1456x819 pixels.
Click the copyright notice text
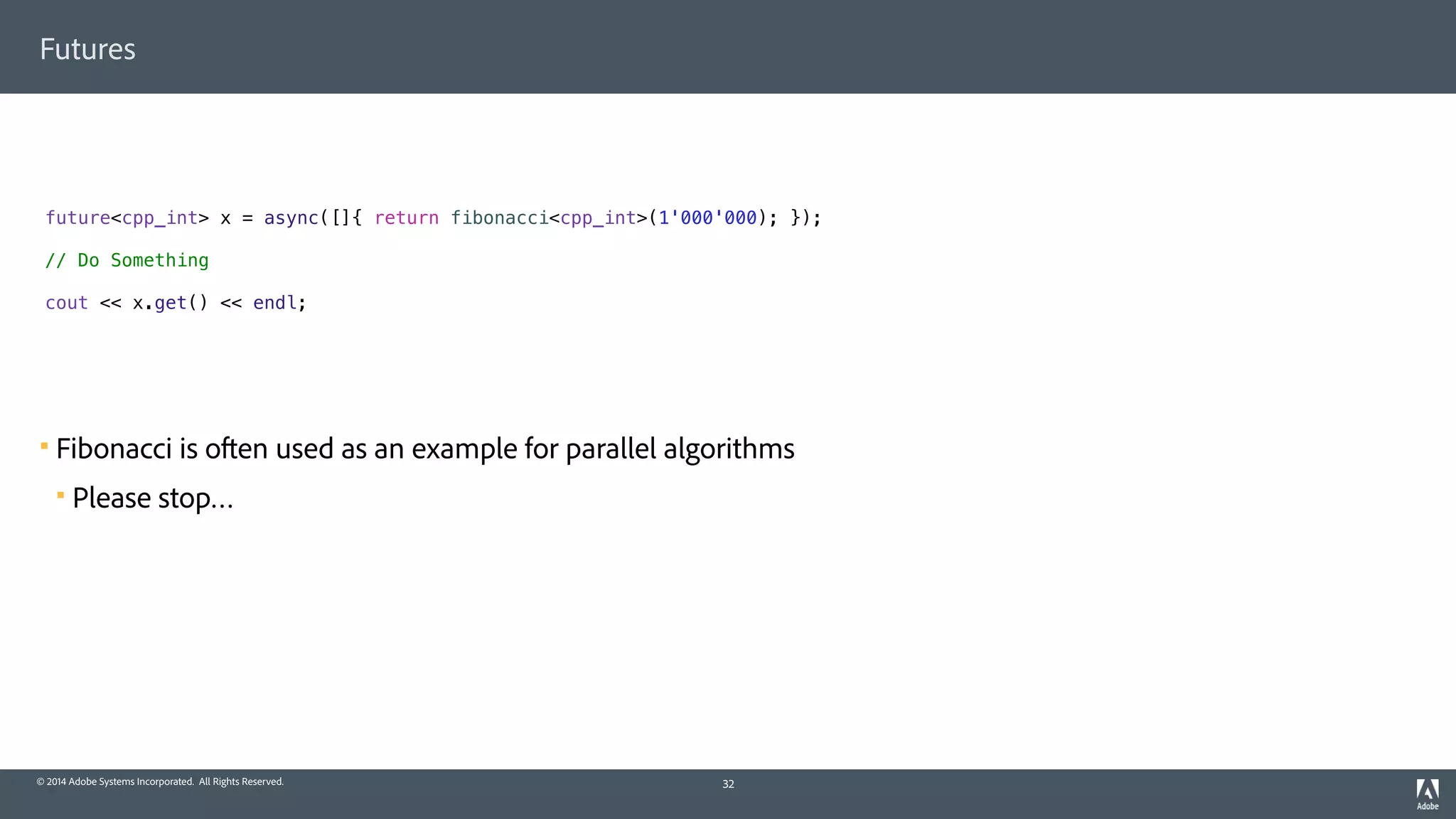tap(160, 781)
